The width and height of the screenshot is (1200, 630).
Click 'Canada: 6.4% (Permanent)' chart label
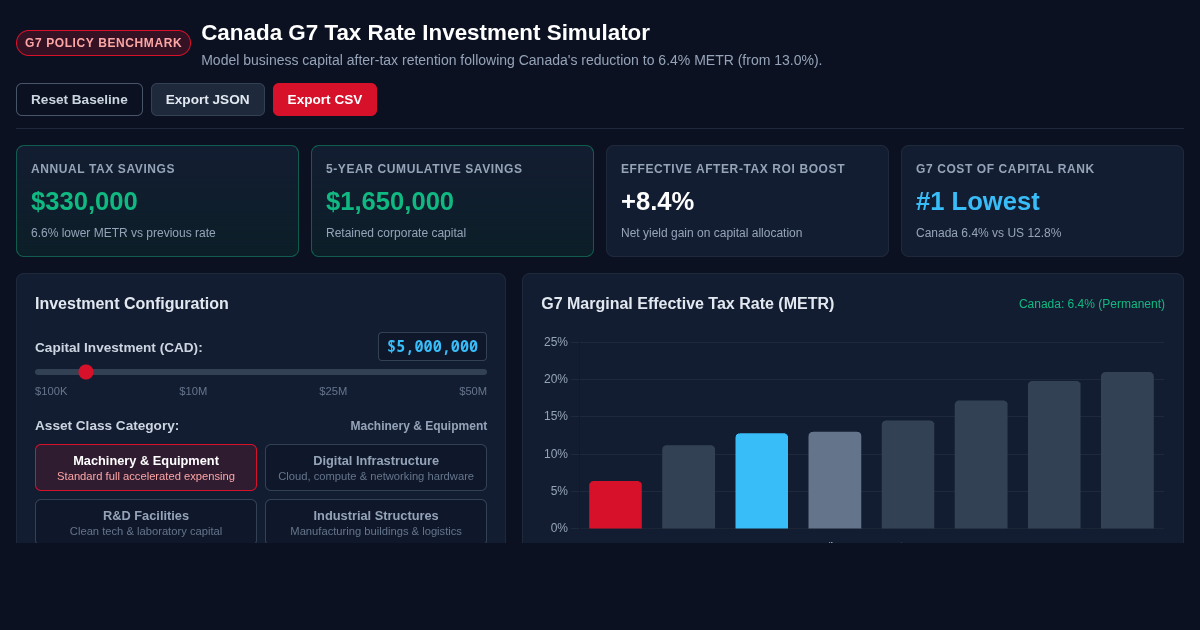1092,304
